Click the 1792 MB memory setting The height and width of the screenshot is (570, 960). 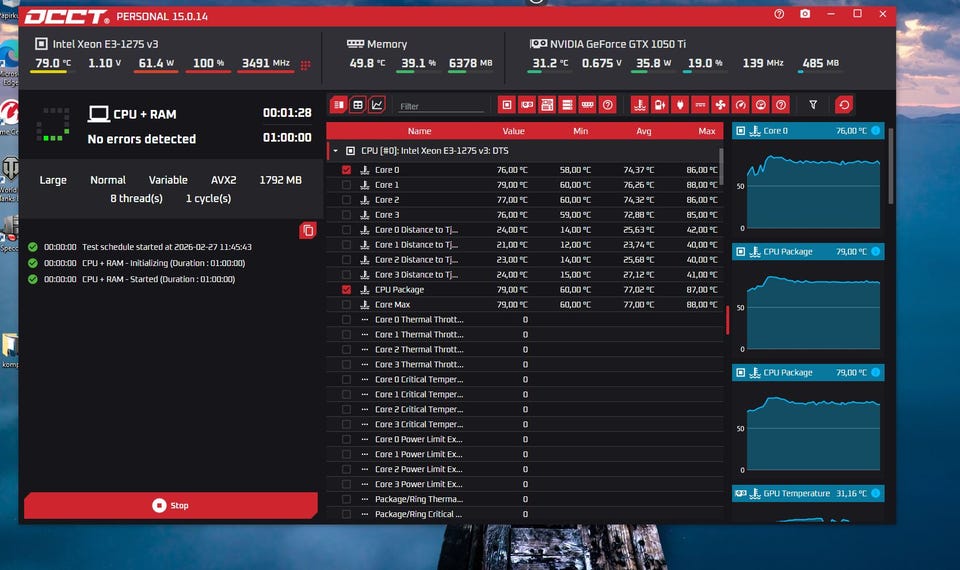point(280,180)
